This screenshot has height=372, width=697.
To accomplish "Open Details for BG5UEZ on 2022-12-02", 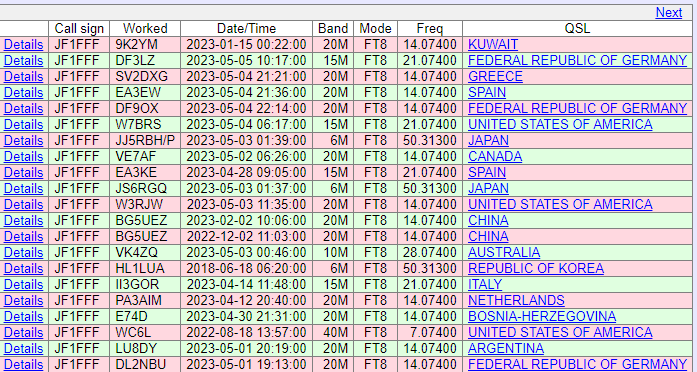I will [x=24, y=236].
